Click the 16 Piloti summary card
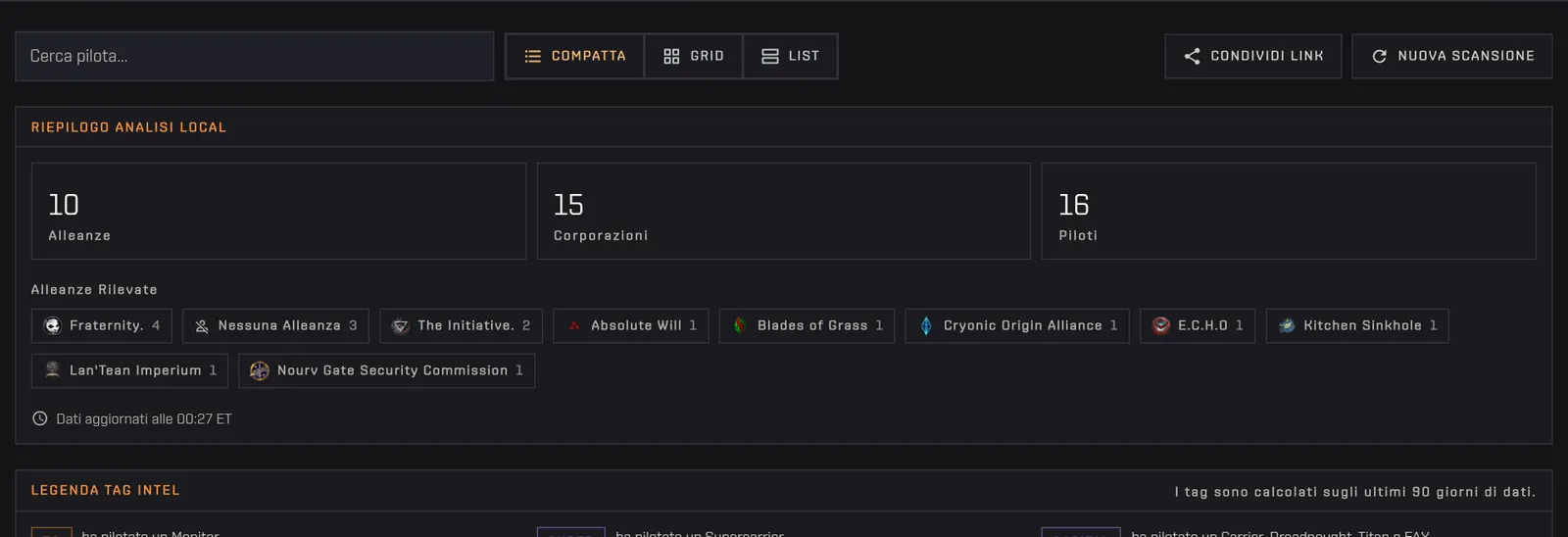The width and height of the screenshot is (1568, 537). coord(1289,211)
